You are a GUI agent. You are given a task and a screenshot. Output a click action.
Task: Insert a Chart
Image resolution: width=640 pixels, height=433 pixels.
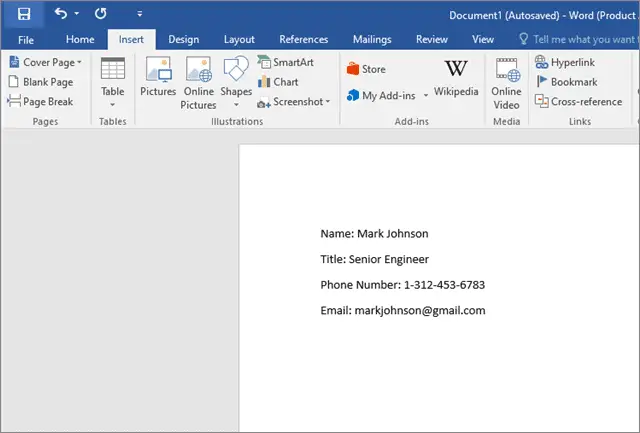click(x=278, y=82)
